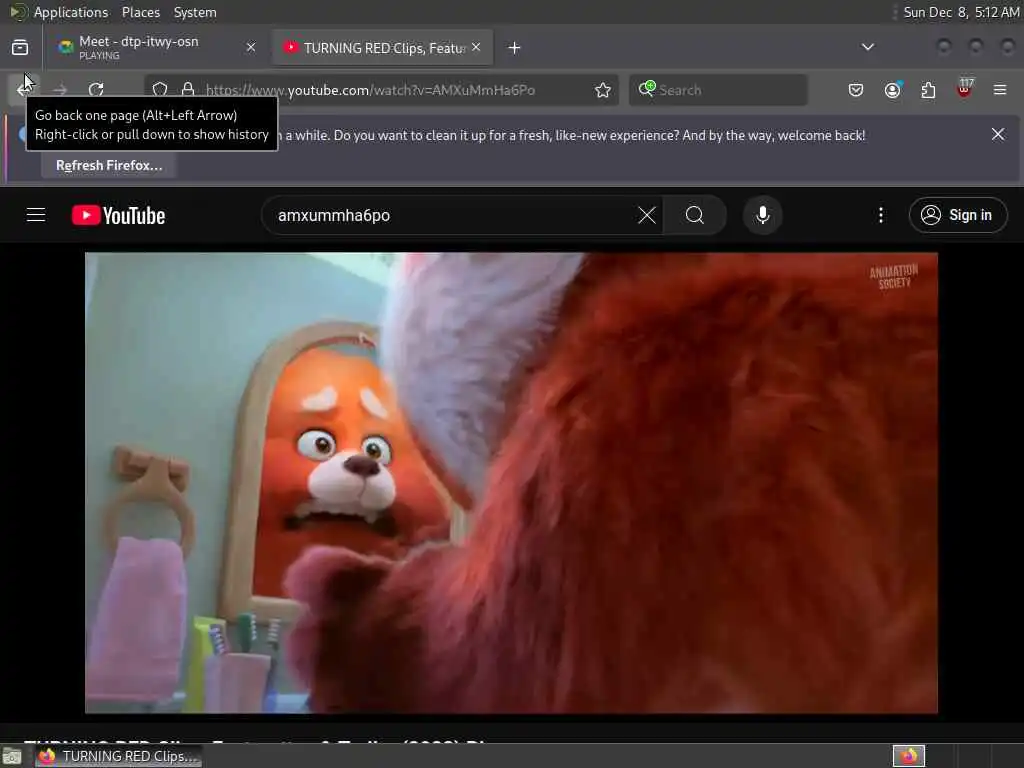
Task: Click the Firefox Search box
Action: pos(718,89)
